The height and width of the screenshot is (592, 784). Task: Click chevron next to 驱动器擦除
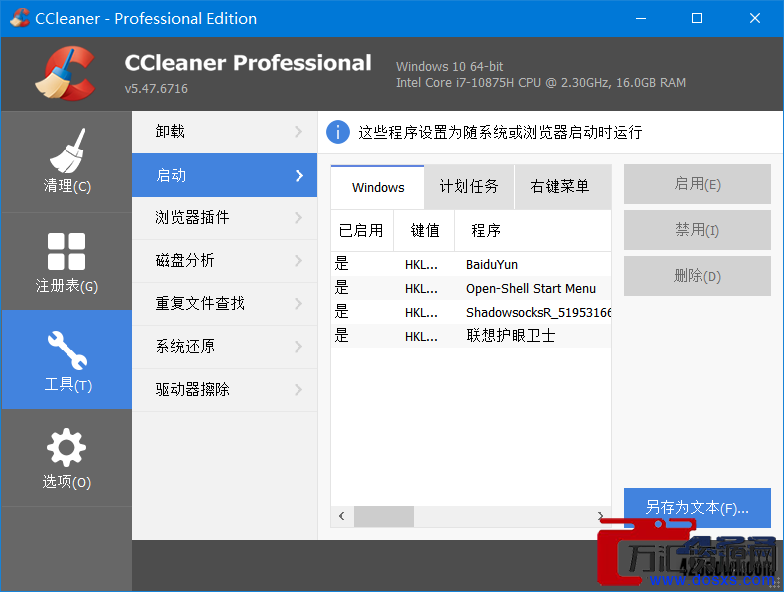point(298,390)
